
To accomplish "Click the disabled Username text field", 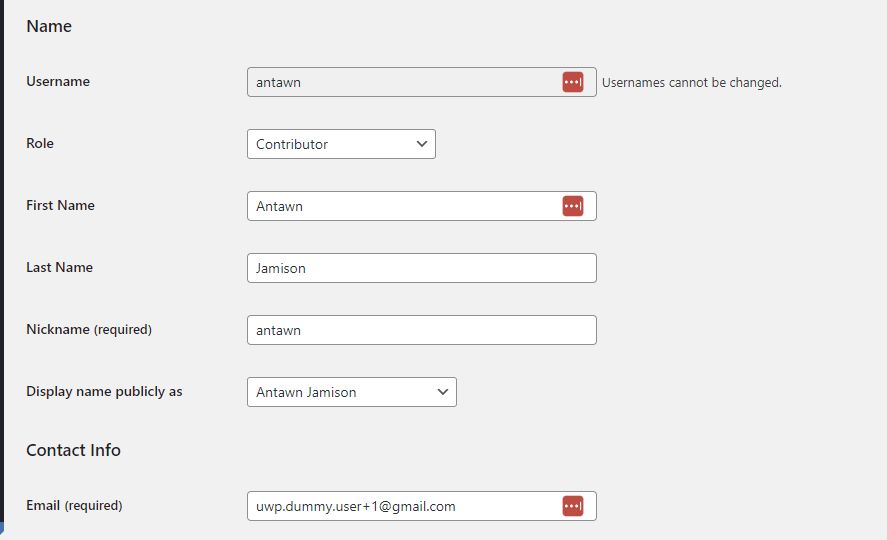I will (x=400, y=82).
